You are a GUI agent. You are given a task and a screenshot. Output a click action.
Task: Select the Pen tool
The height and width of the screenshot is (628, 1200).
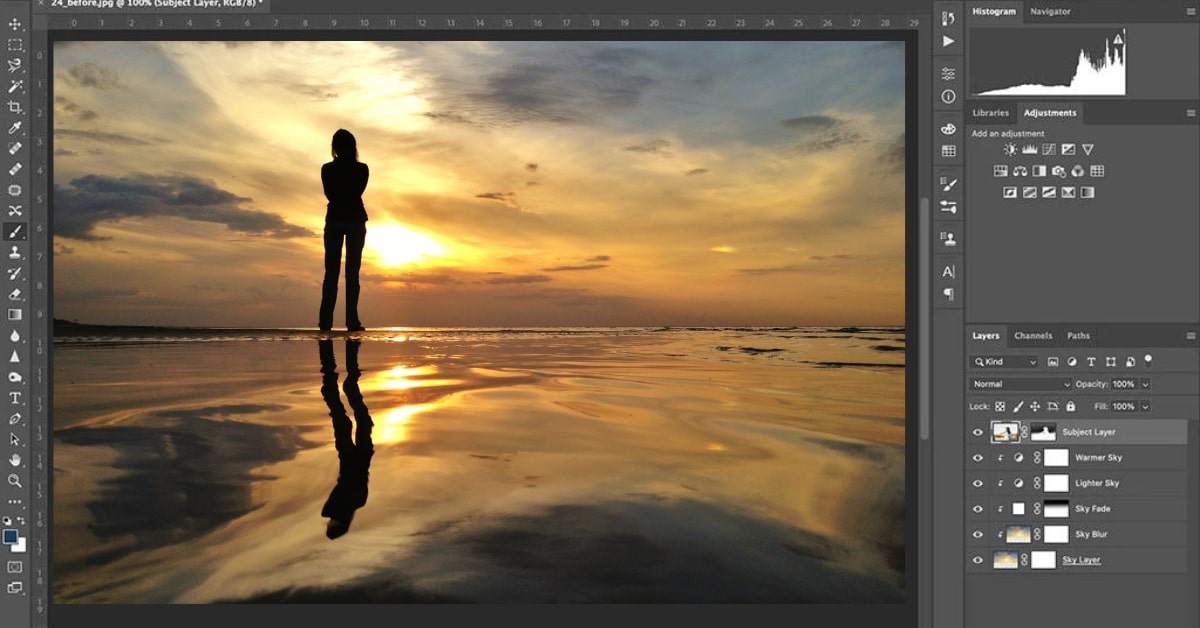15,418
